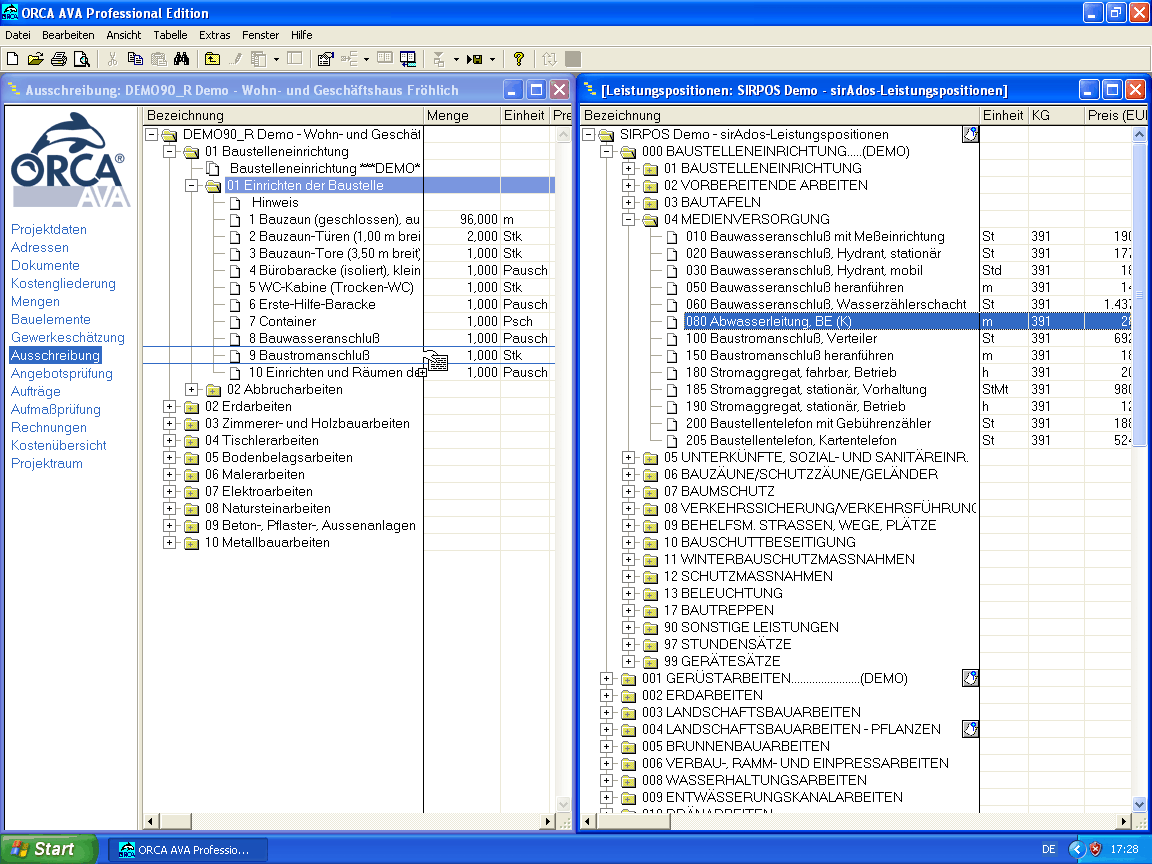Click the pencil edit toolbar icon
The image size is (1152, 864).
pyautogui.click(x=236, y=59)
